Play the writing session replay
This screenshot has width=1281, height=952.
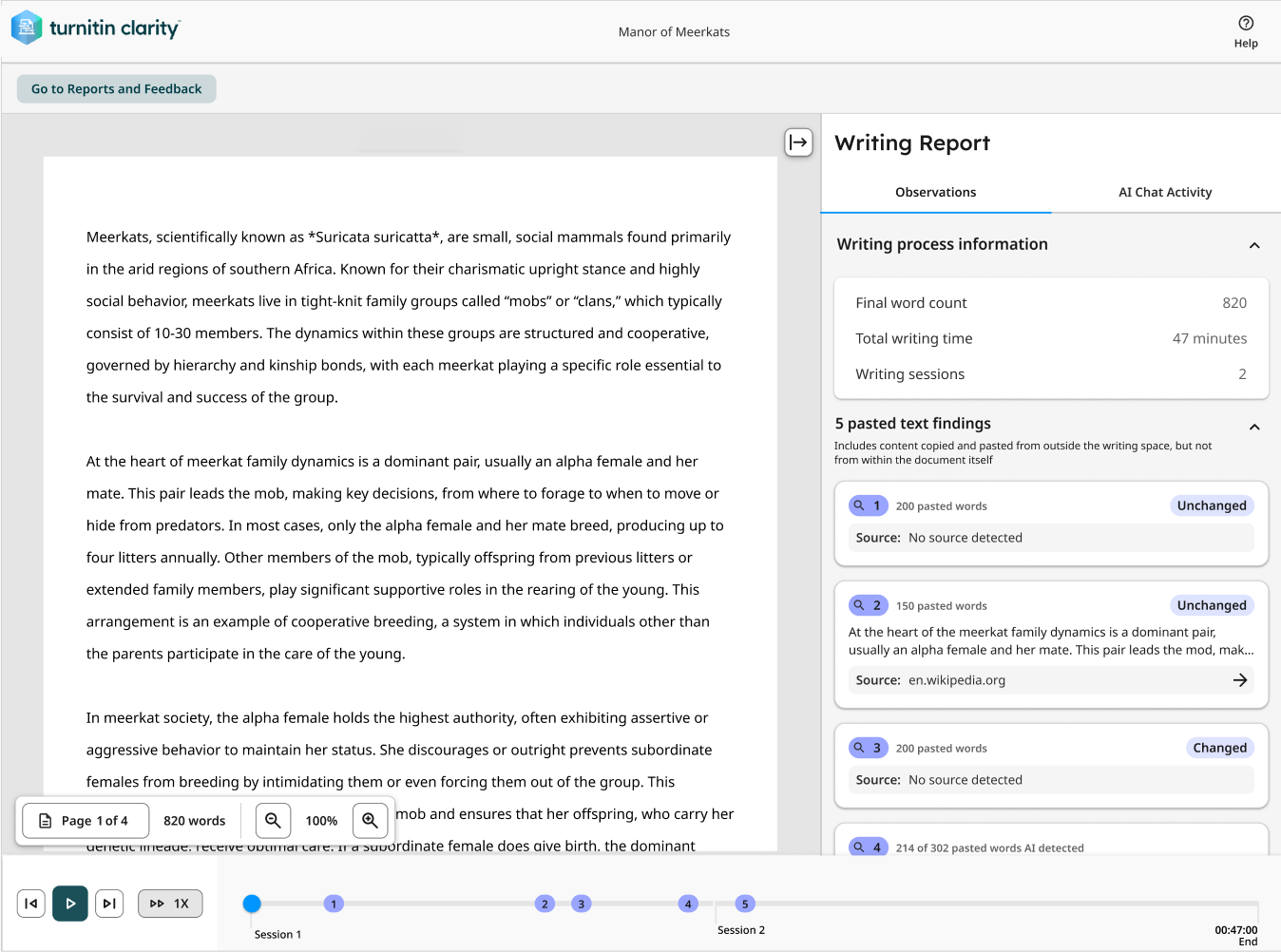(x=70, y=904)
